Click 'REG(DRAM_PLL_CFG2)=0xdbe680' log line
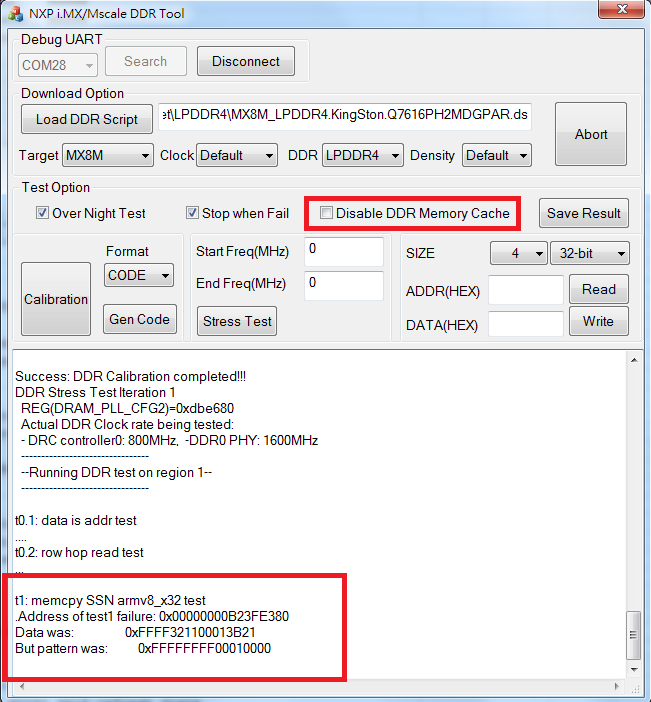The image size is (651, 702). click(127, 408)
